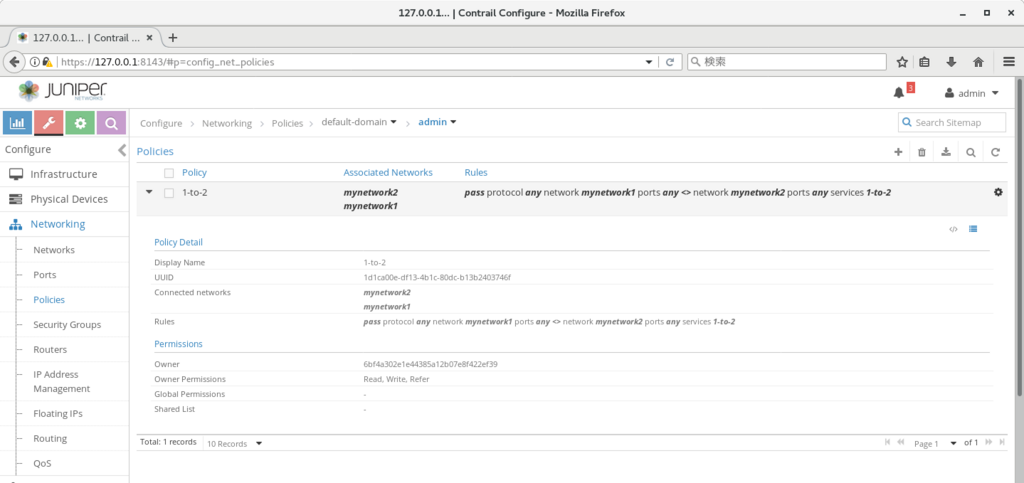Click the Networking breadcrumb link
Screen dimensions: 1024x483
tap(227, 123)
